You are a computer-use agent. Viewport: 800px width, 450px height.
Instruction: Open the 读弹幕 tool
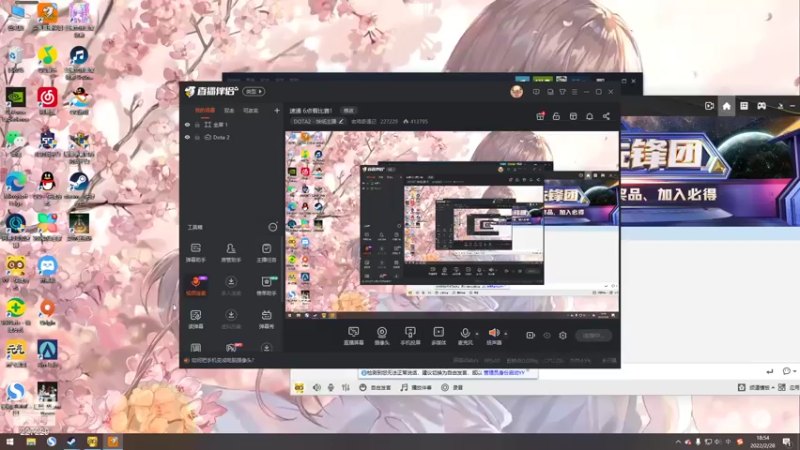(x=195, y=319)
